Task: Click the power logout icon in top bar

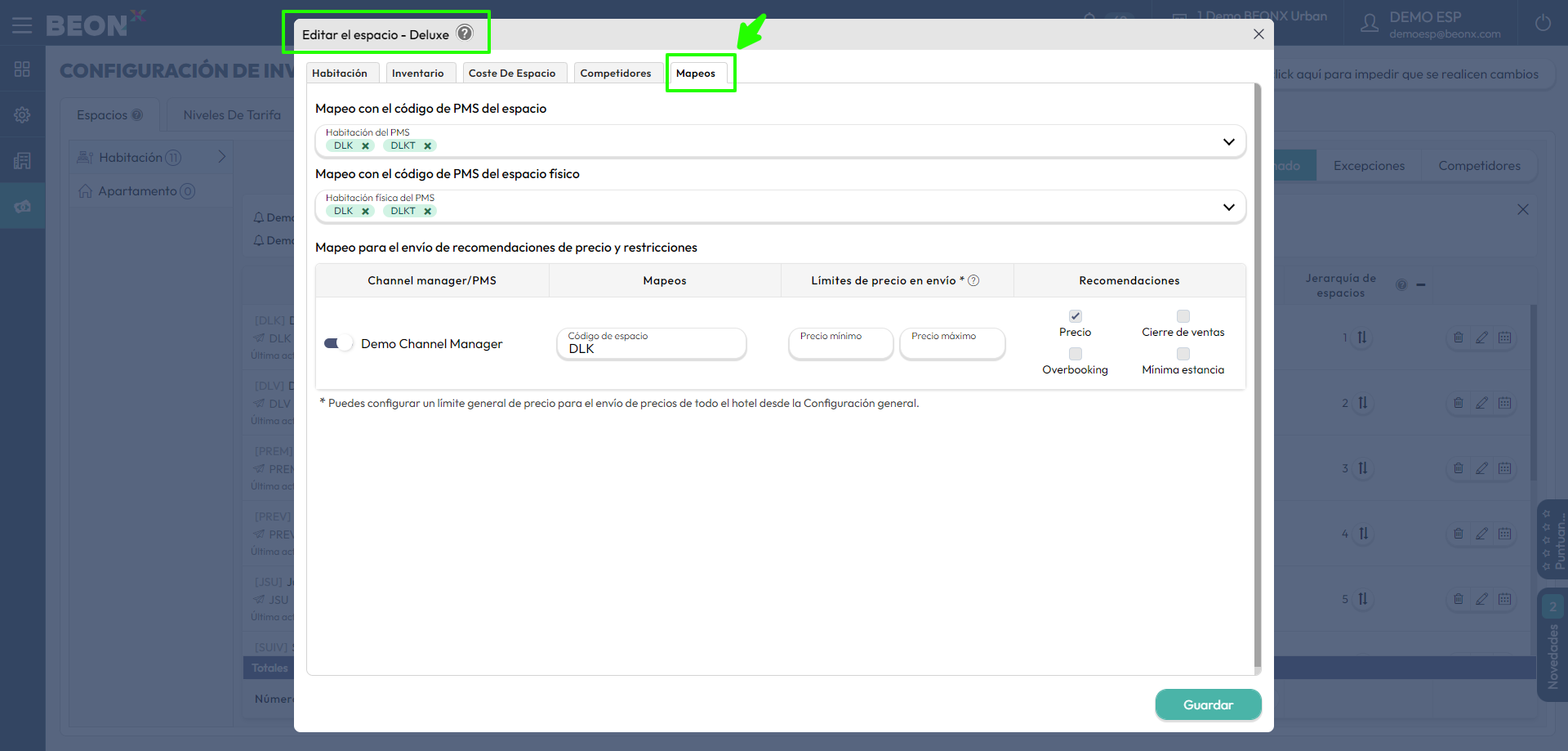Action: (1543, 23)
